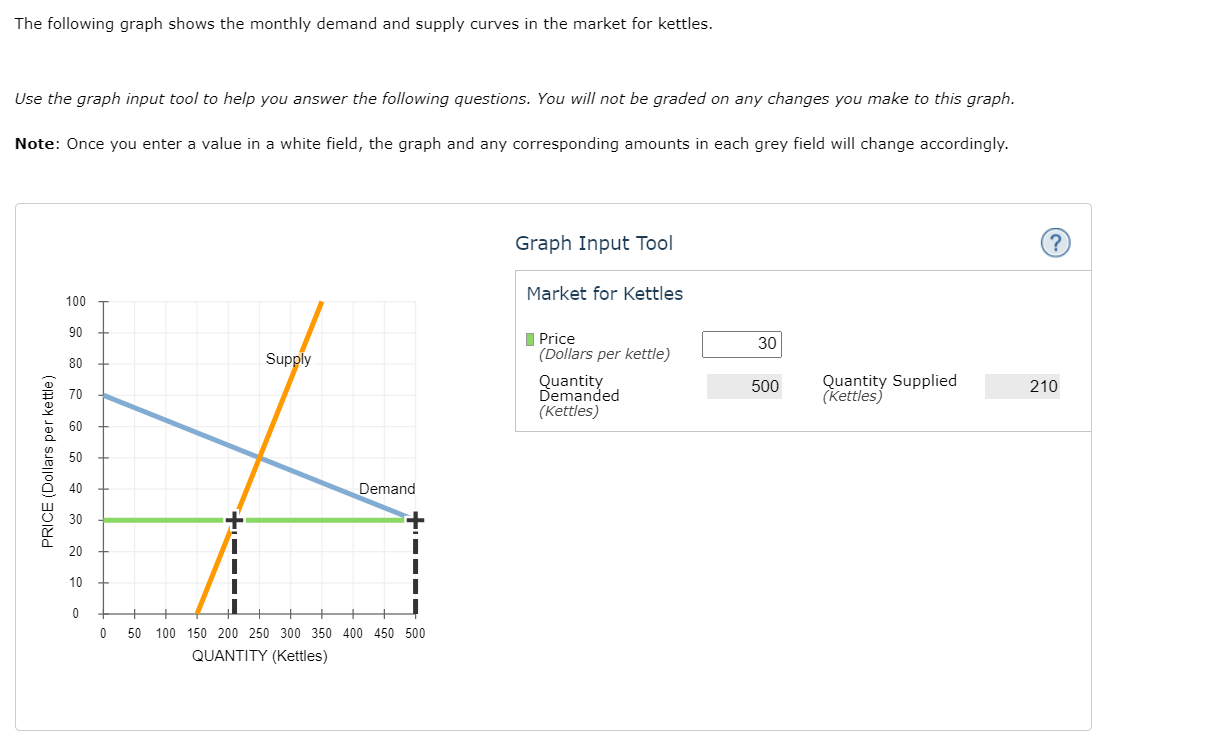Click the Price input field showing 30

pos(742,344)
